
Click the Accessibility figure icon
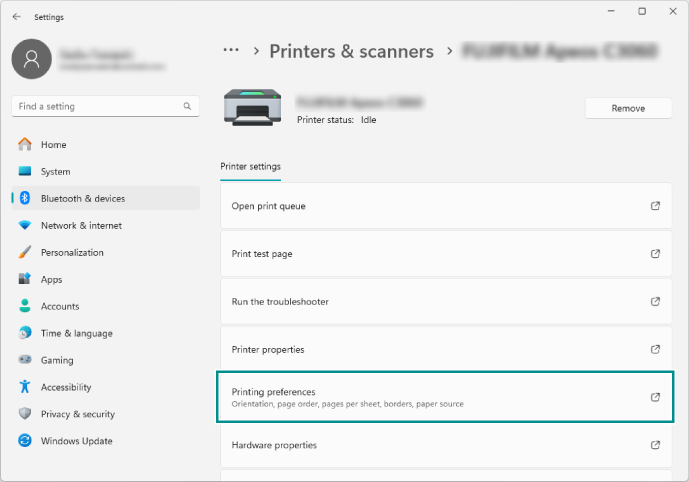tap(25, 388)
